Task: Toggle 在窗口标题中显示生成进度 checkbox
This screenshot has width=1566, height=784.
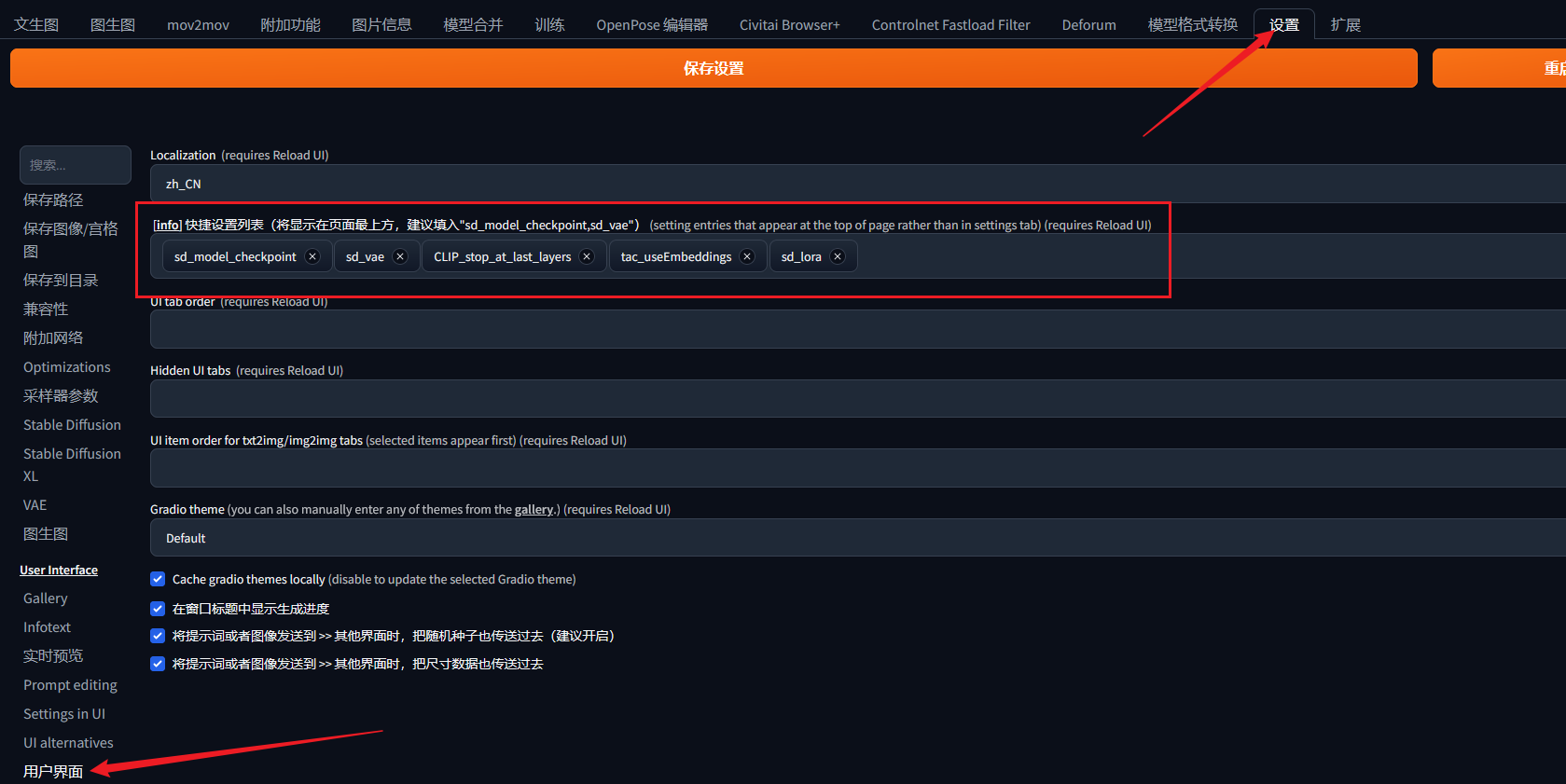Action: 158,609
